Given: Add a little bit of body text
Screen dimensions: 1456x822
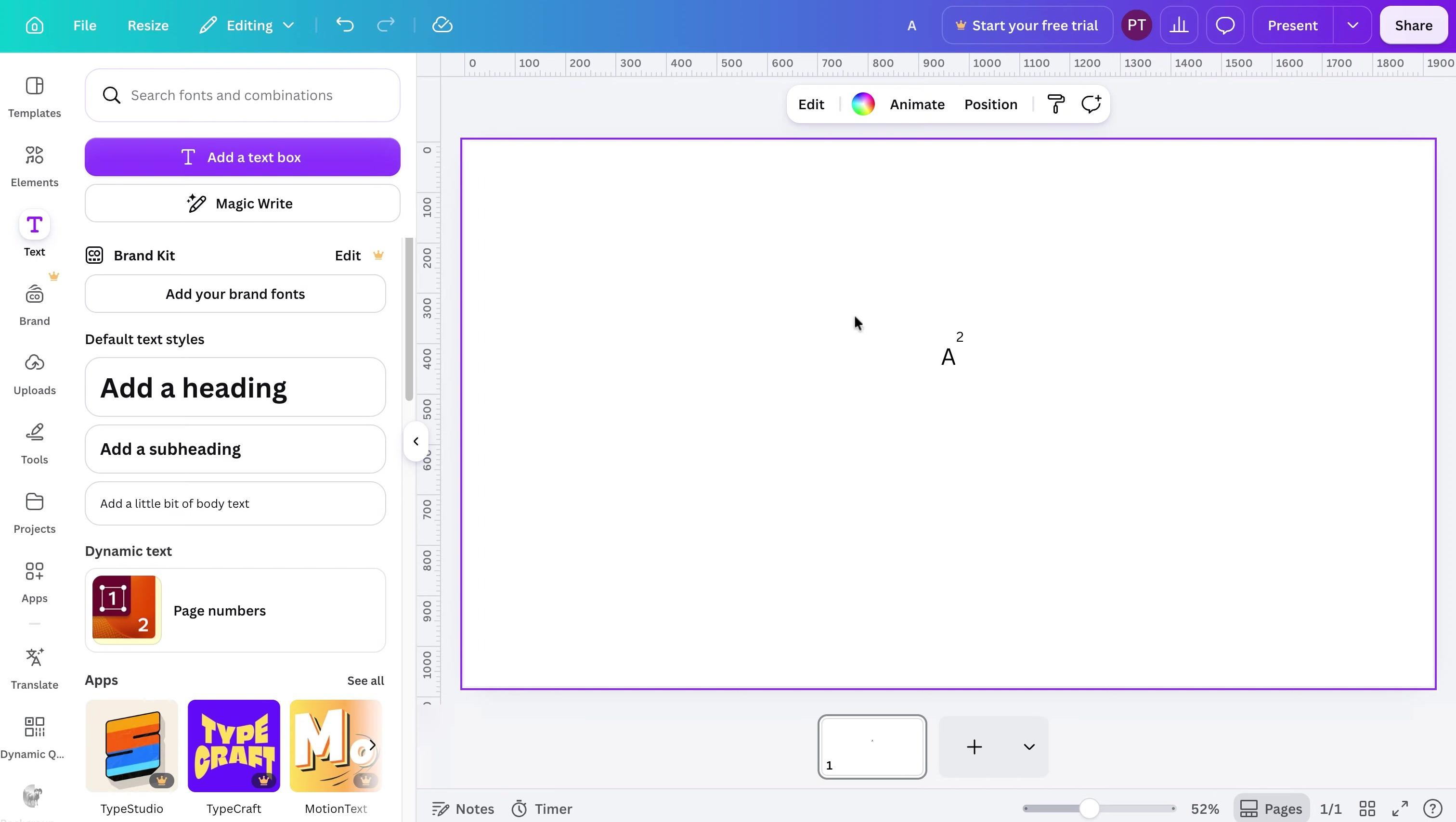Looking at the screenshot, I should (x=235, y=503).
